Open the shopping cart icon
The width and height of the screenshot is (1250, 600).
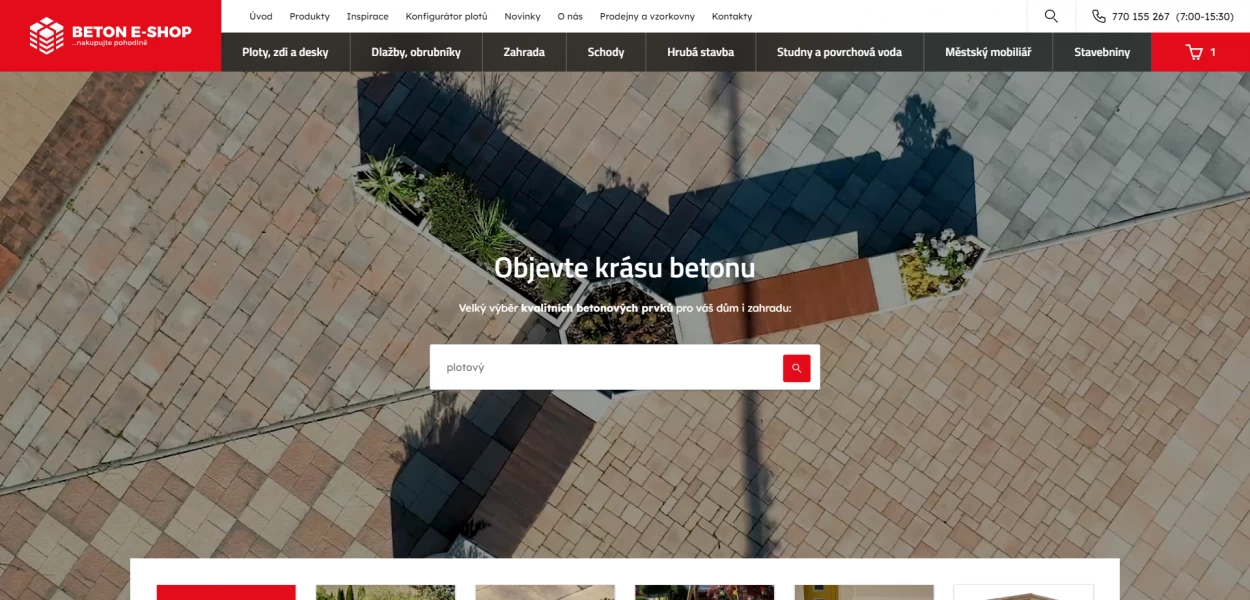tap(1194, 52)
